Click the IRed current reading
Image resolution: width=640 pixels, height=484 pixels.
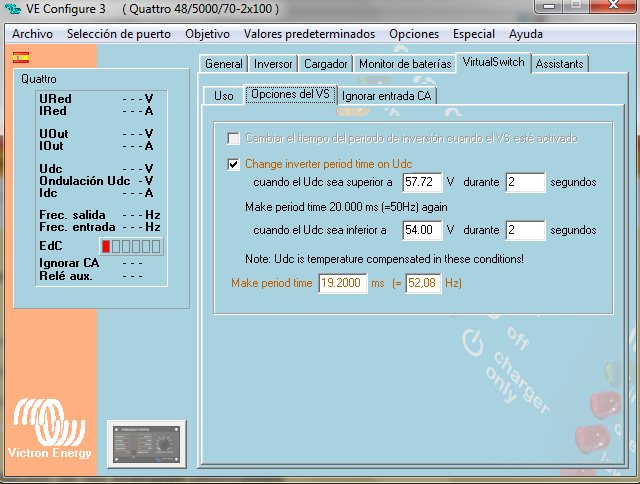(138, 111)
